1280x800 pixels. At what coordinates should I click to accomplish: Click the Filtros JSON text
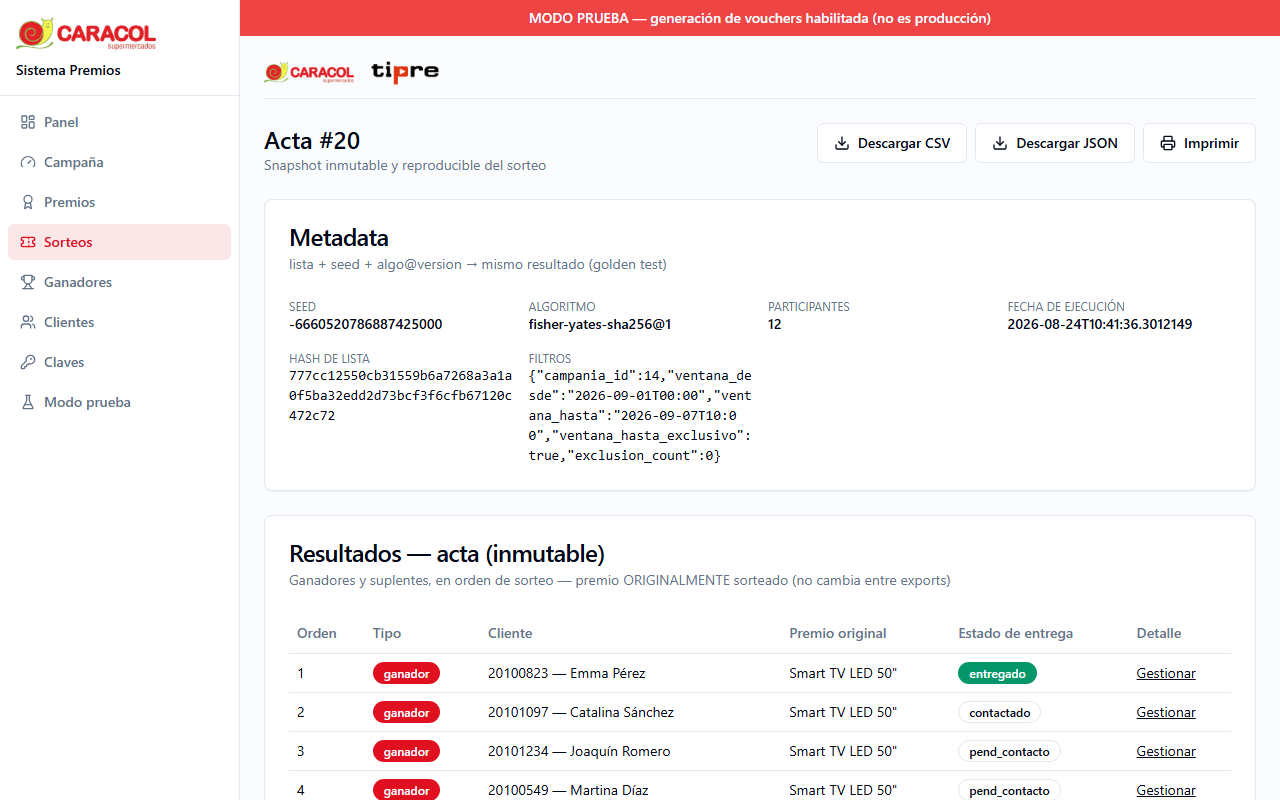640,415
